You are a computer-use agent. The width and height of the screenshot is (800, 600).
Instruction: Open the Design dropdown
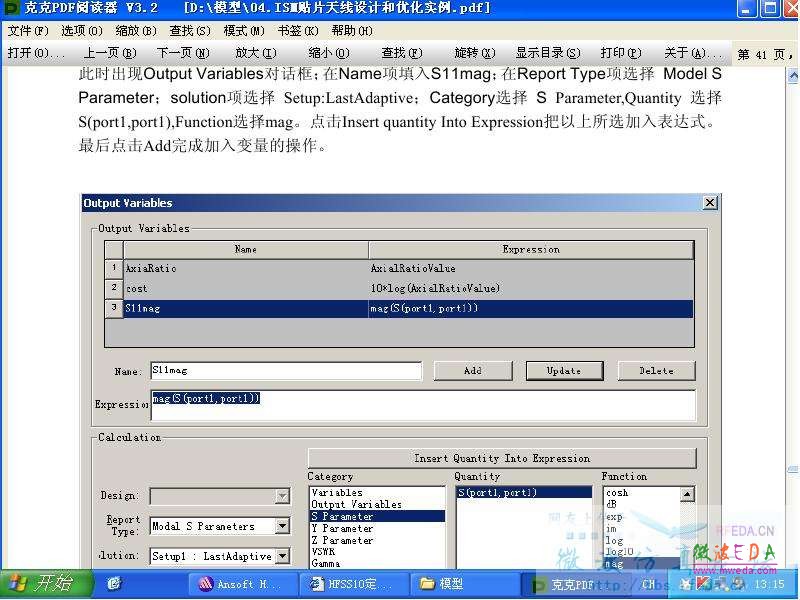coord(282,496)
